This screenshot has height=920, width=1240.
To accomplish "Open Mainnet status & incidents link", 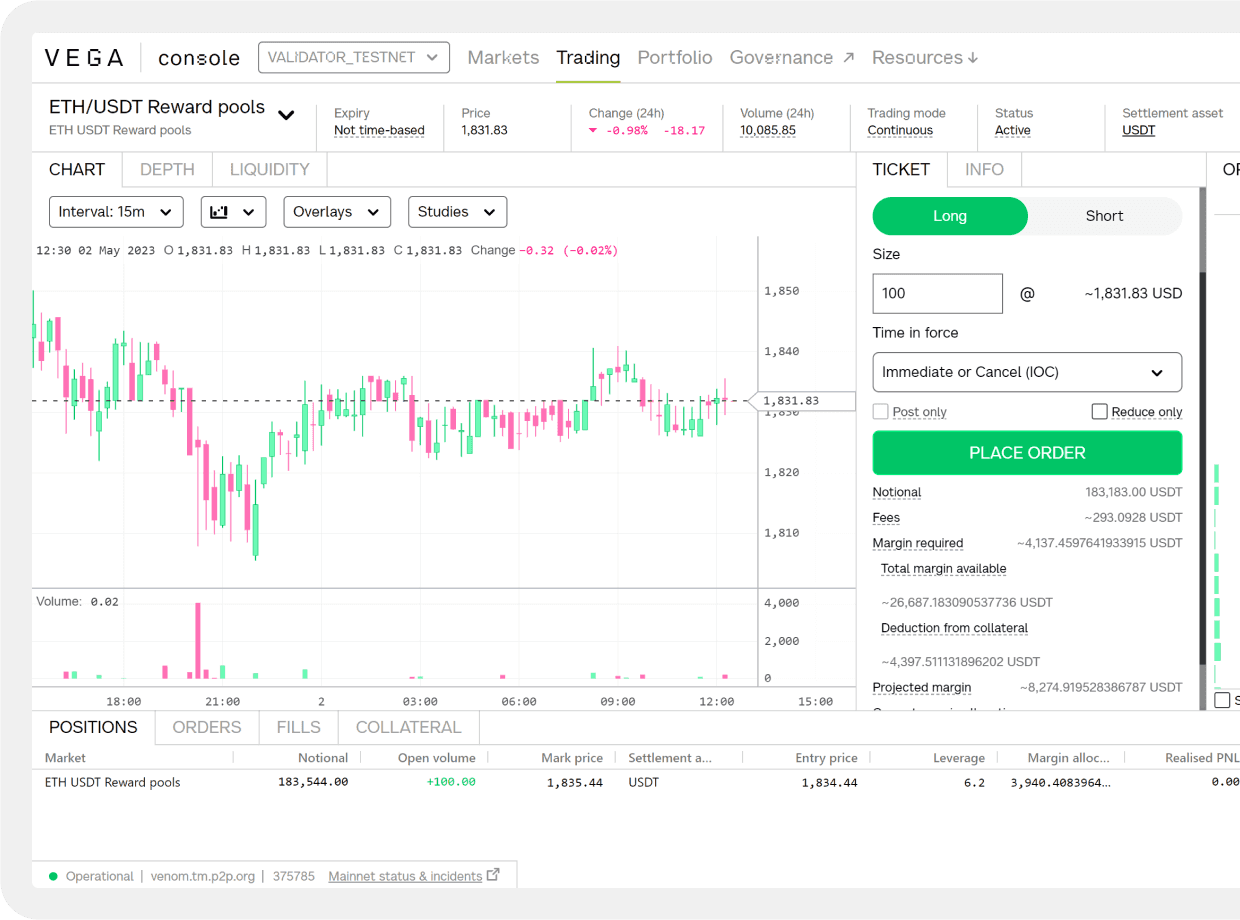I will coord(405,876).
